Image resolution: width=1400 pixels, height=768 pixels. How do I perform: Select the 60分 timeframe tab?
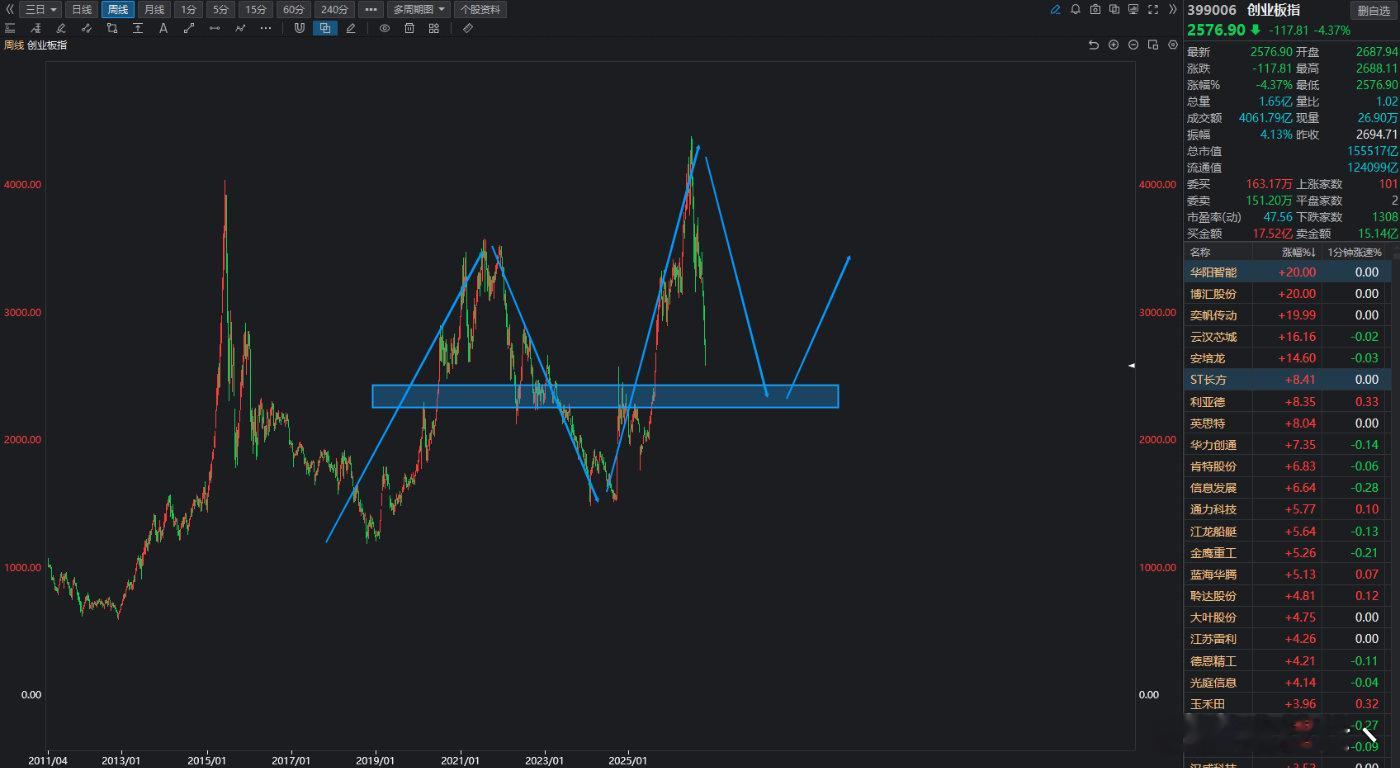[294, 9]
